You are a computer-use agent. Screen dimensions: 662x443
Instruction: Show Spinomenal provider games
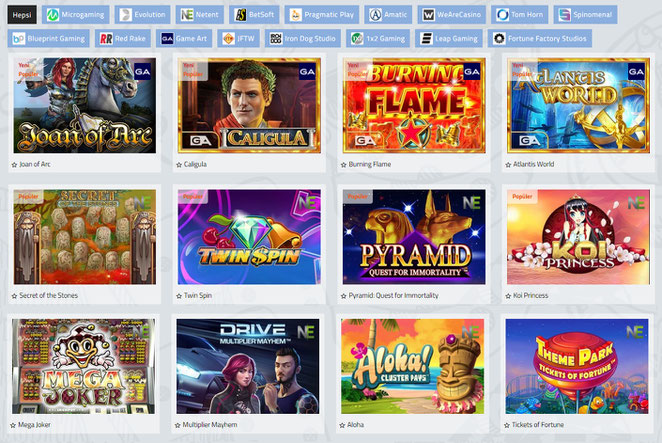[x=585, y=15]
